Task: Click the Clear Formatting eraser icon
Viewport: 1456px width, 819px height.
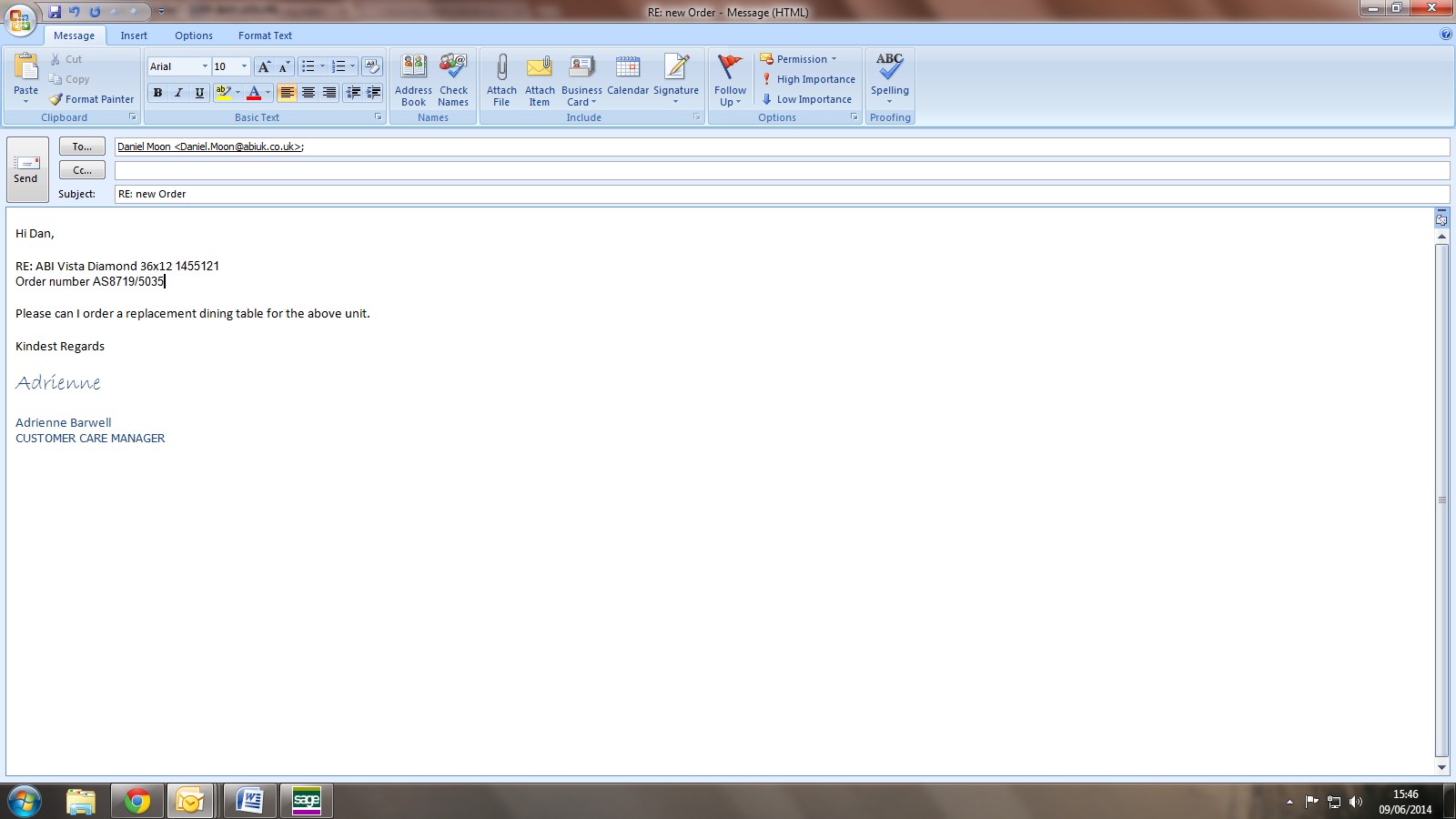Action: point(372,66)
